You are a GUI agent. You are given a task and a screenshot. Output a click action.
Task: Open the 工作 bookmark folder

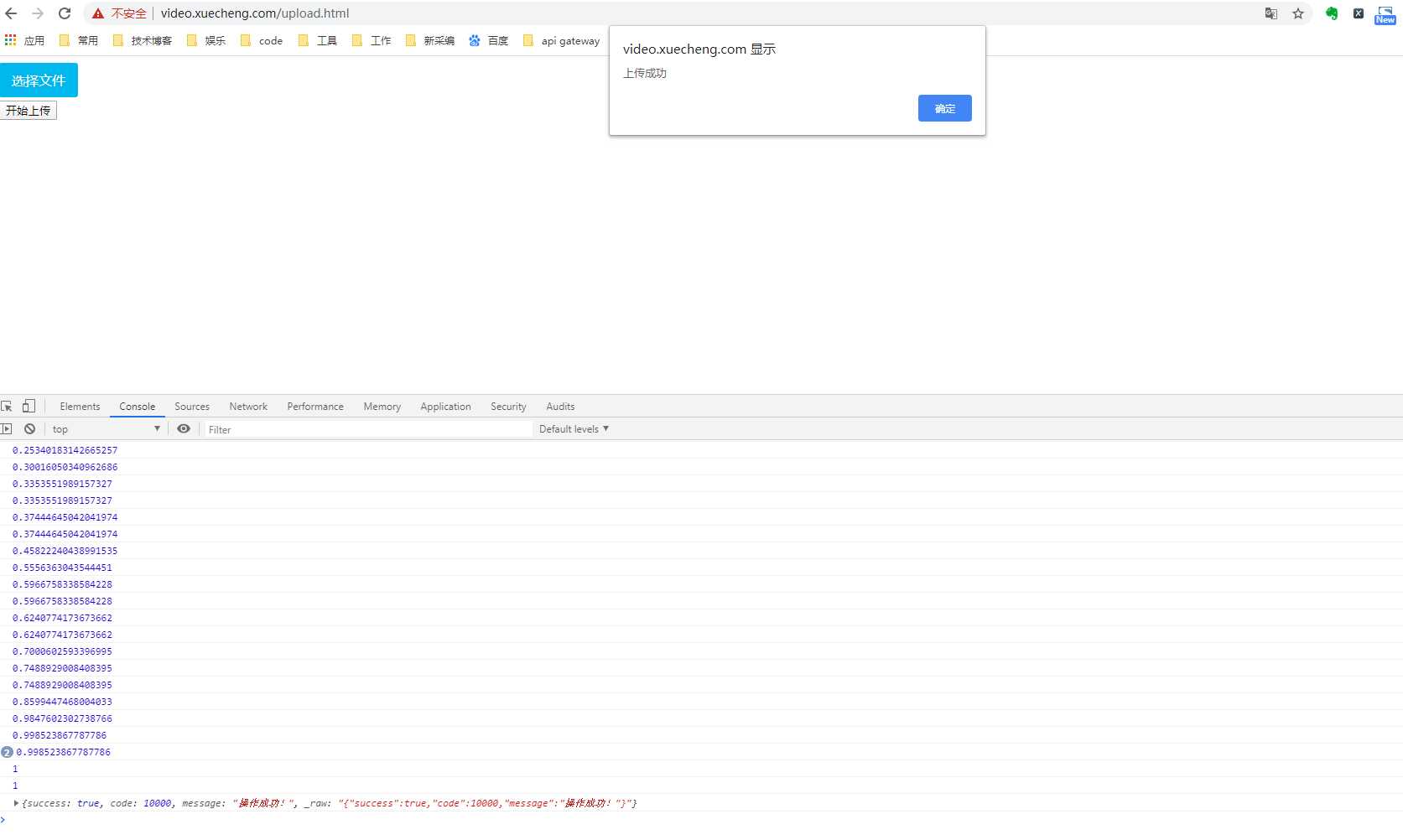(372, 40)
